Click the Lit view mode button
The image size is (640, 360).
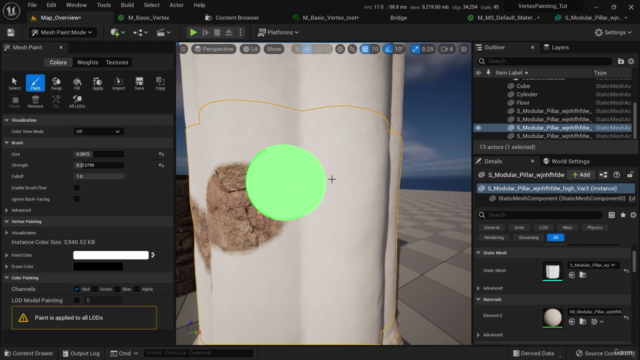(250, 49)
